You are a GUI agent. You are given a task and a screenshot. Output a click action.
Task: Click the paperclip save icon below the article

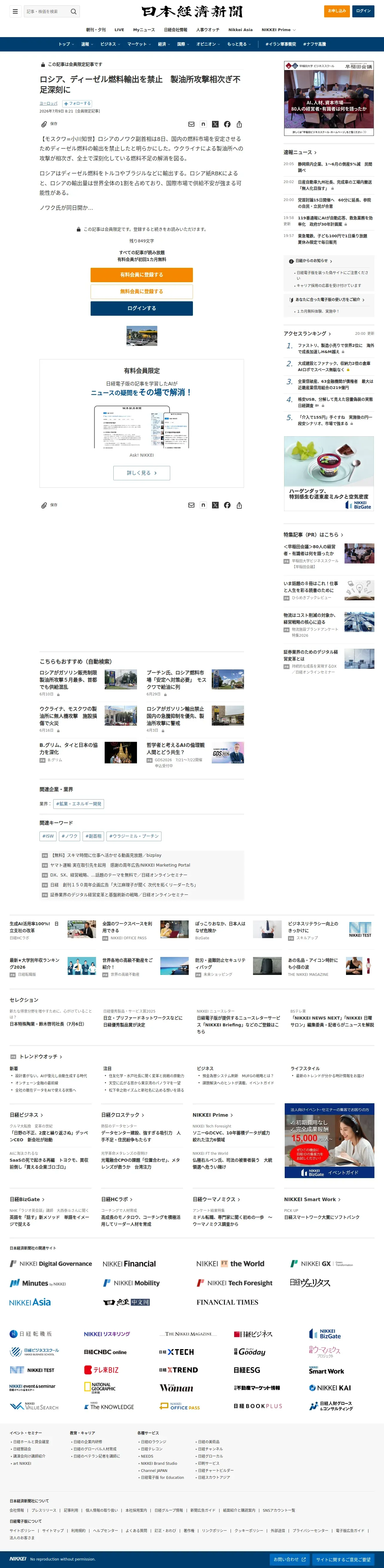[x=44, y=505]
